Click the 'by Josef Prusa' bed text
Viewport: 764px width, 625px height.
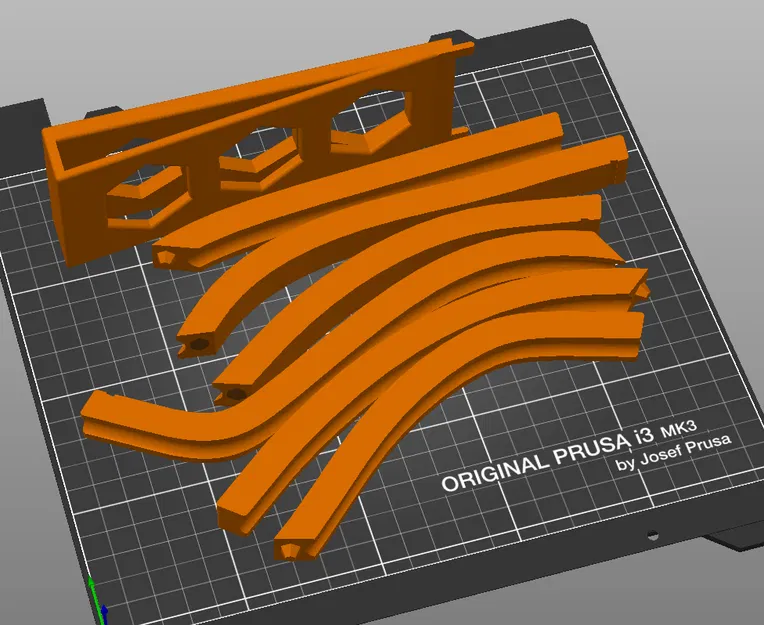coord(673,453)
